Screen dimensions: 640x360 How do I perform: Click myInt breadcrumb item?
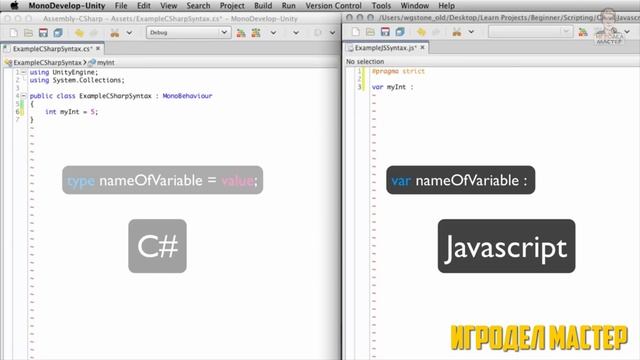tap(106, 62)
